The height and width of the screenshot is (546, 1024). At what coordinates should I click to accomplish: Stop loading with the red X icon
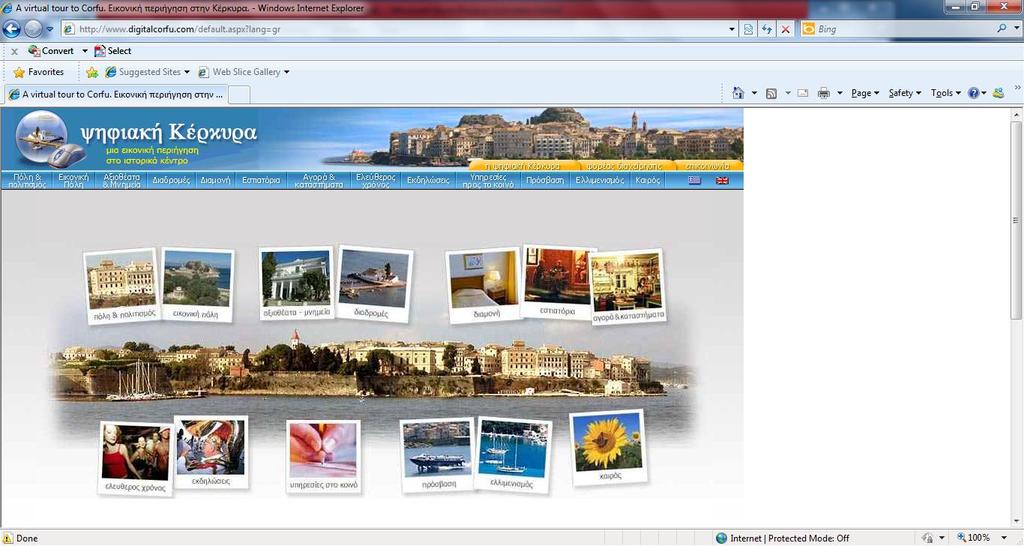tap(786, 29)
